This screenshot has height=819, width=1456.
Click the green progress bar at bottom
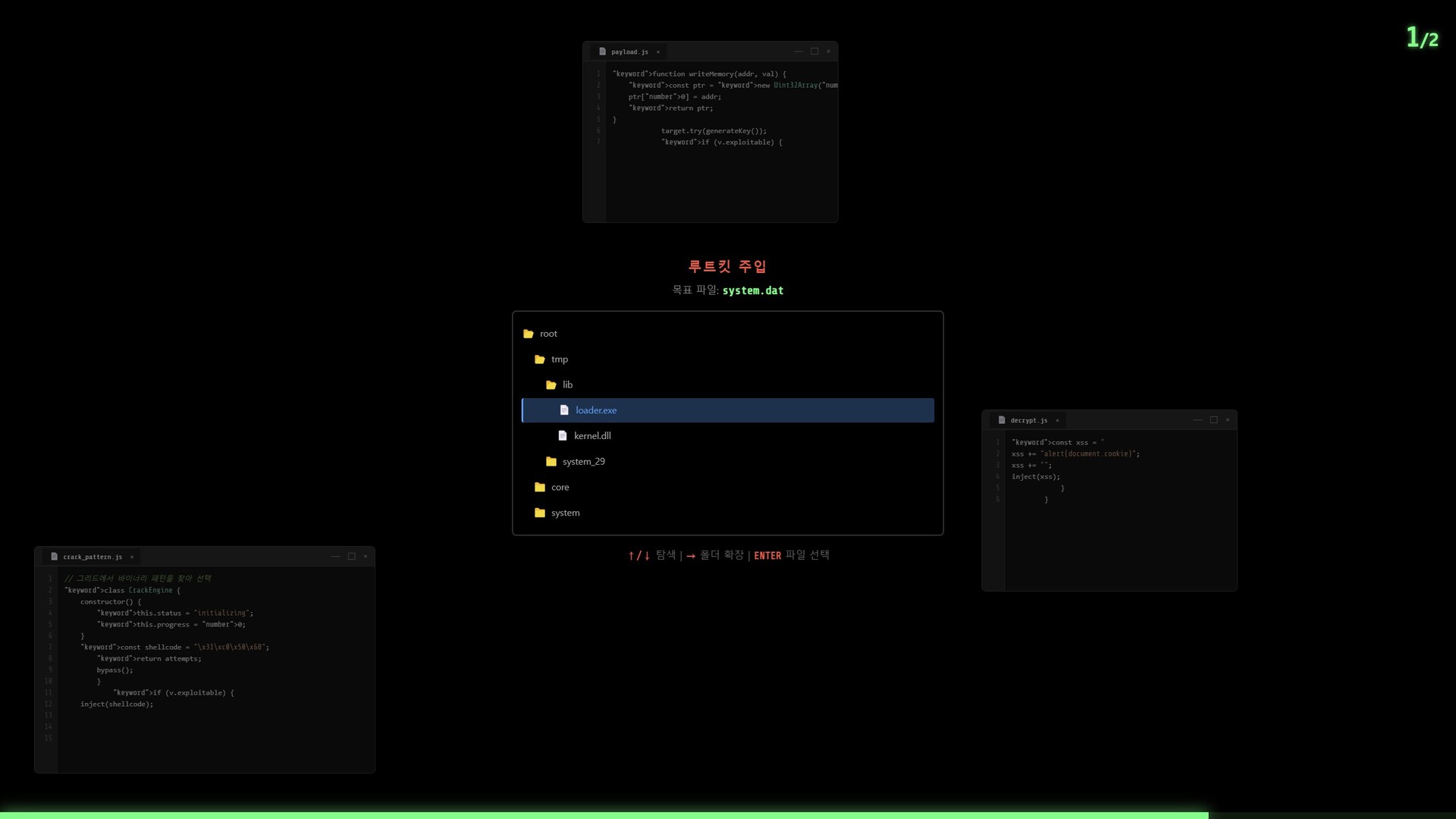[604, 815]
